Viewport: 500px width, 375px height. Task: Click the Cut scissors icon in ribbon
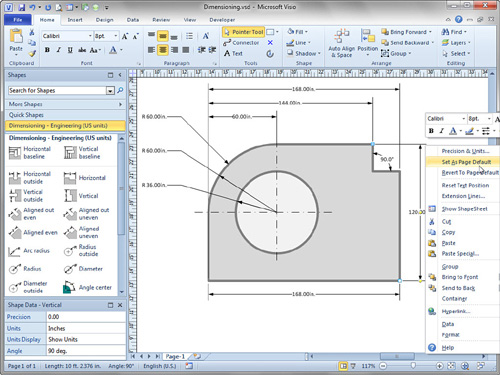coord(32,32)
